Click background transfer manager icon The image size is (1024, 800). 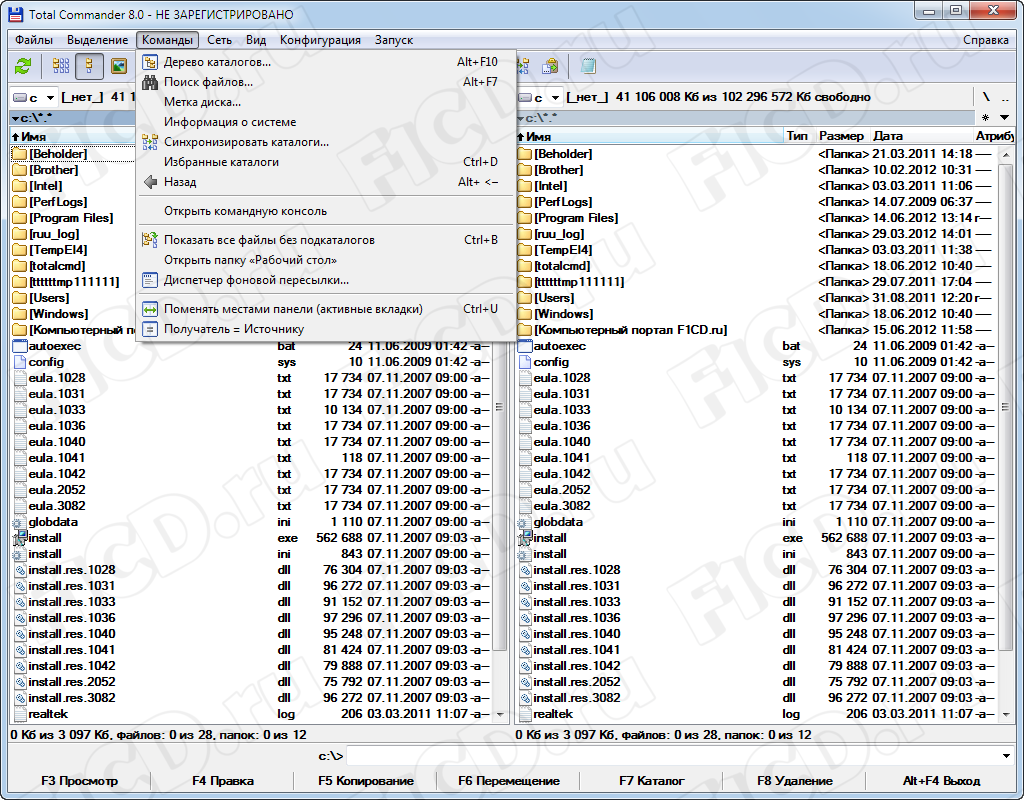tap(150, 280)
